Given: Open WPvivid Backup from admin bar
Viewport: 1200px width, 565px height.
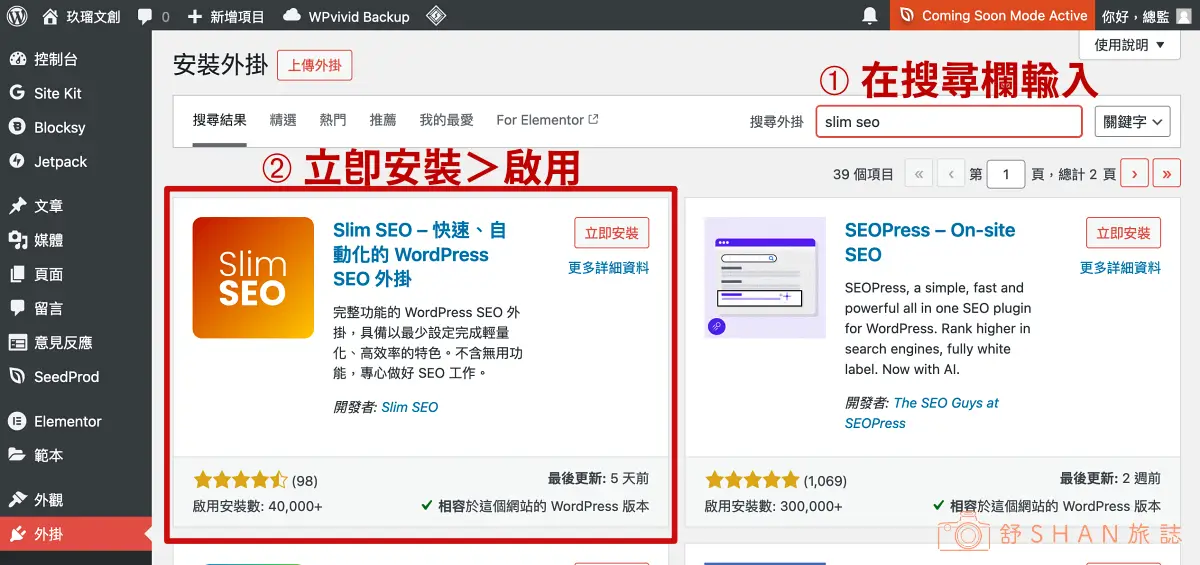Looking at the screenshot, I should pos(346,16).
